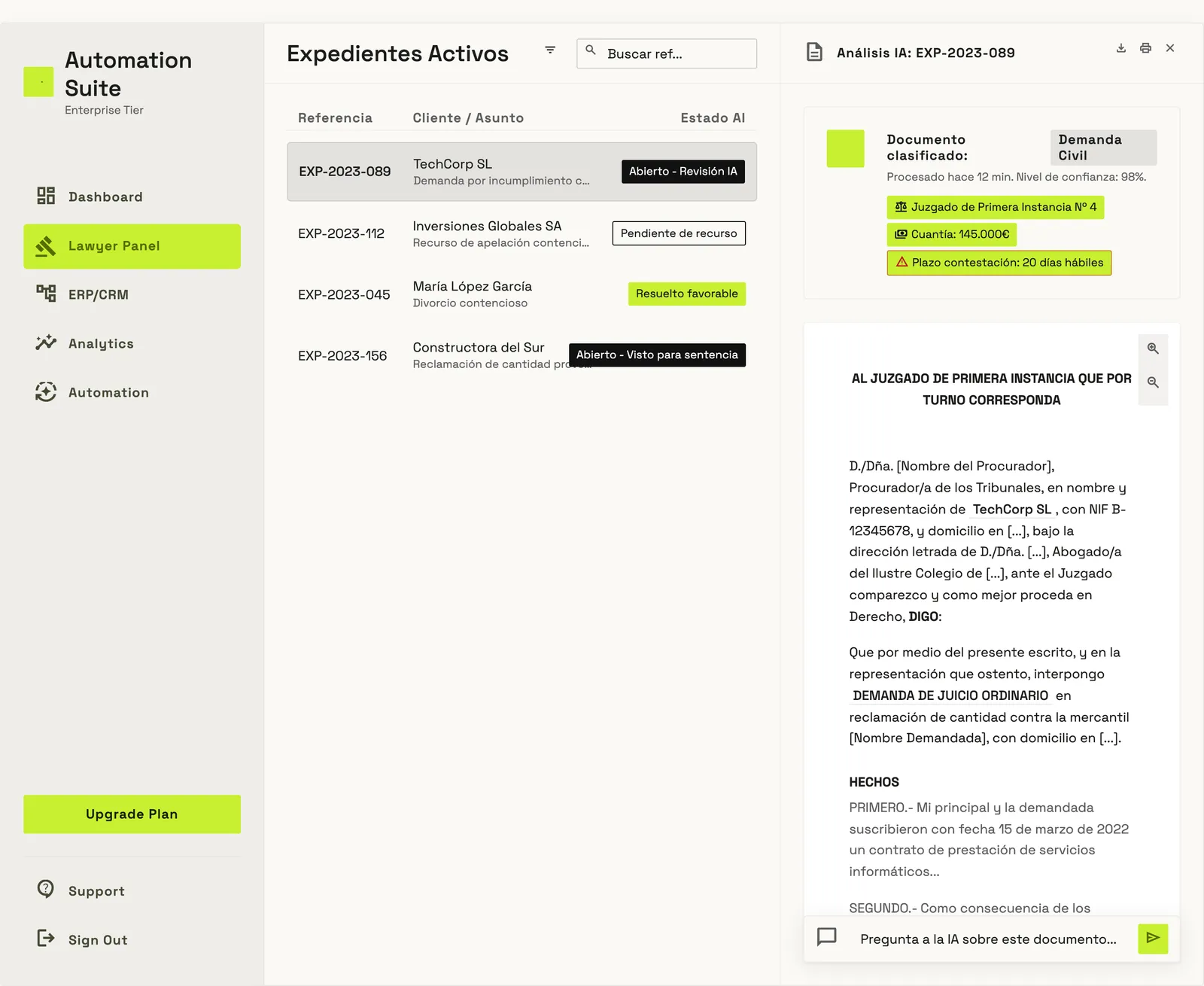1204x986 pixels.
Task: Click the Sign Out arrow icon
Action: (x=46, y=938)
